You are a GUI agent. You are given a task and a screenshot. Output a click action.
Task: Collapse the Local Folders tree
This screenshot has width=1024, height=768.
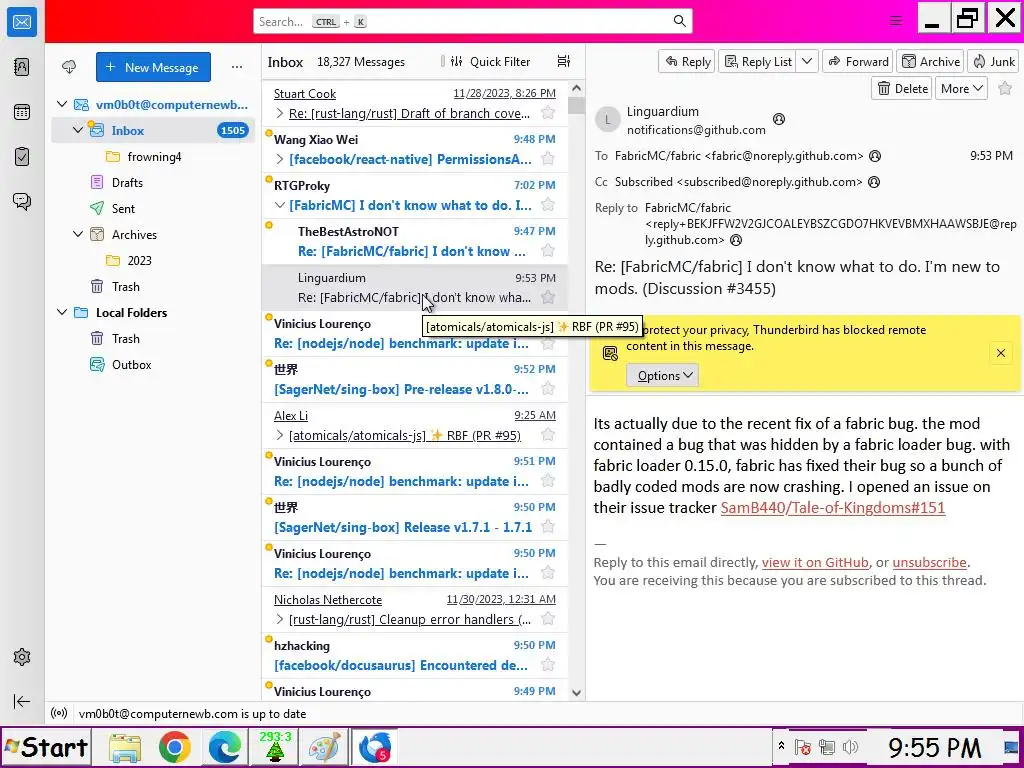click(62, 312)
